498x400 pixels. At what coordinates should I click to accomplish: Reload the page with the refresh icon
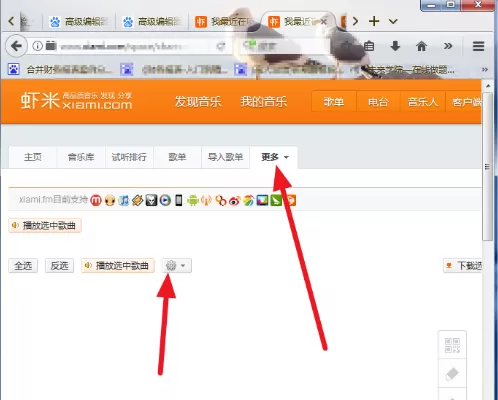click(221, 46)
